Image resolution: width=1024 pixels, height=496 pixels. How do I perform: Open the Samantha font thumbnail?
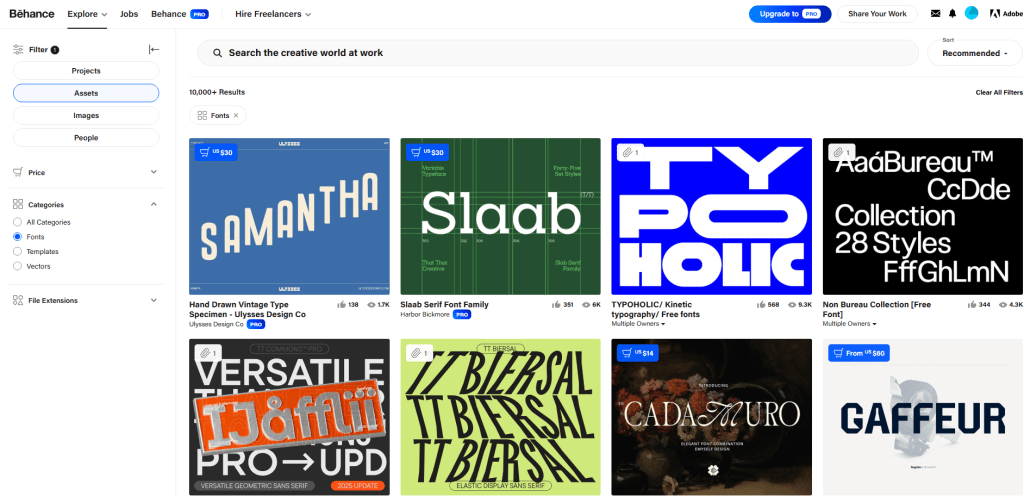pyautogui.click(x=289, y=216)
